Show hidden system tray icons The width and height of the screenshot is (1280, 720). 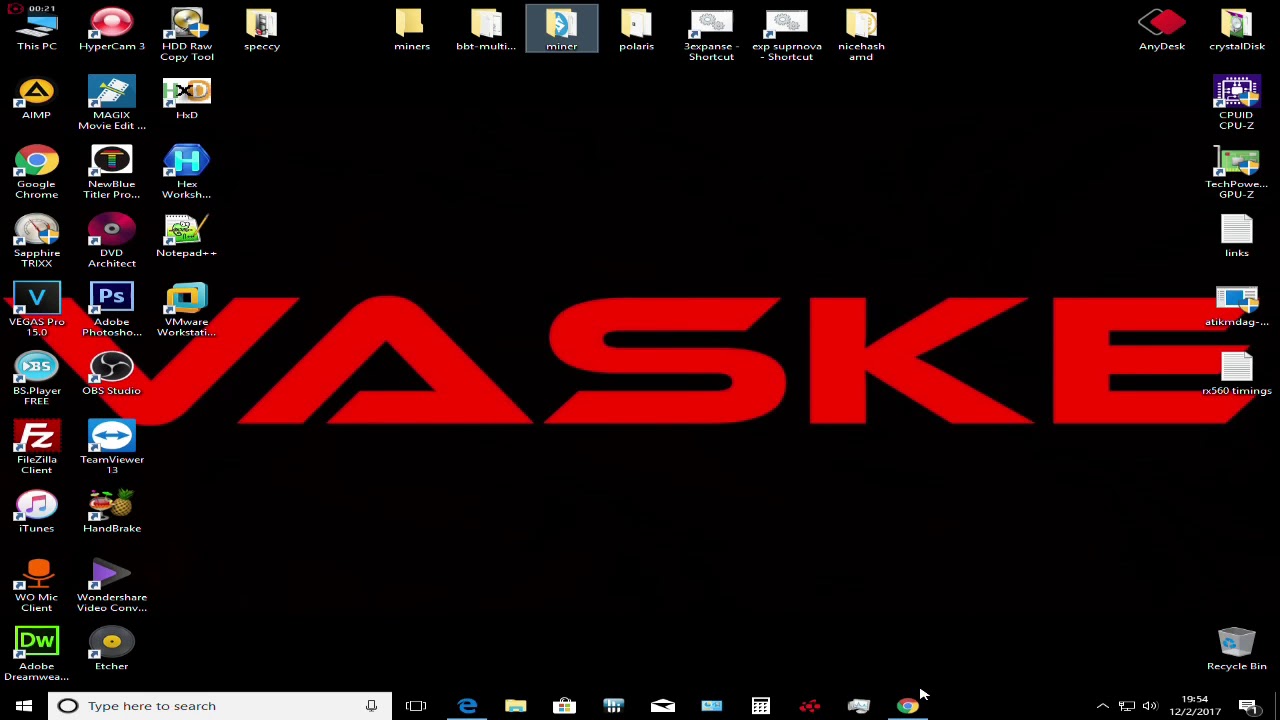click(x=1102, y=706)
